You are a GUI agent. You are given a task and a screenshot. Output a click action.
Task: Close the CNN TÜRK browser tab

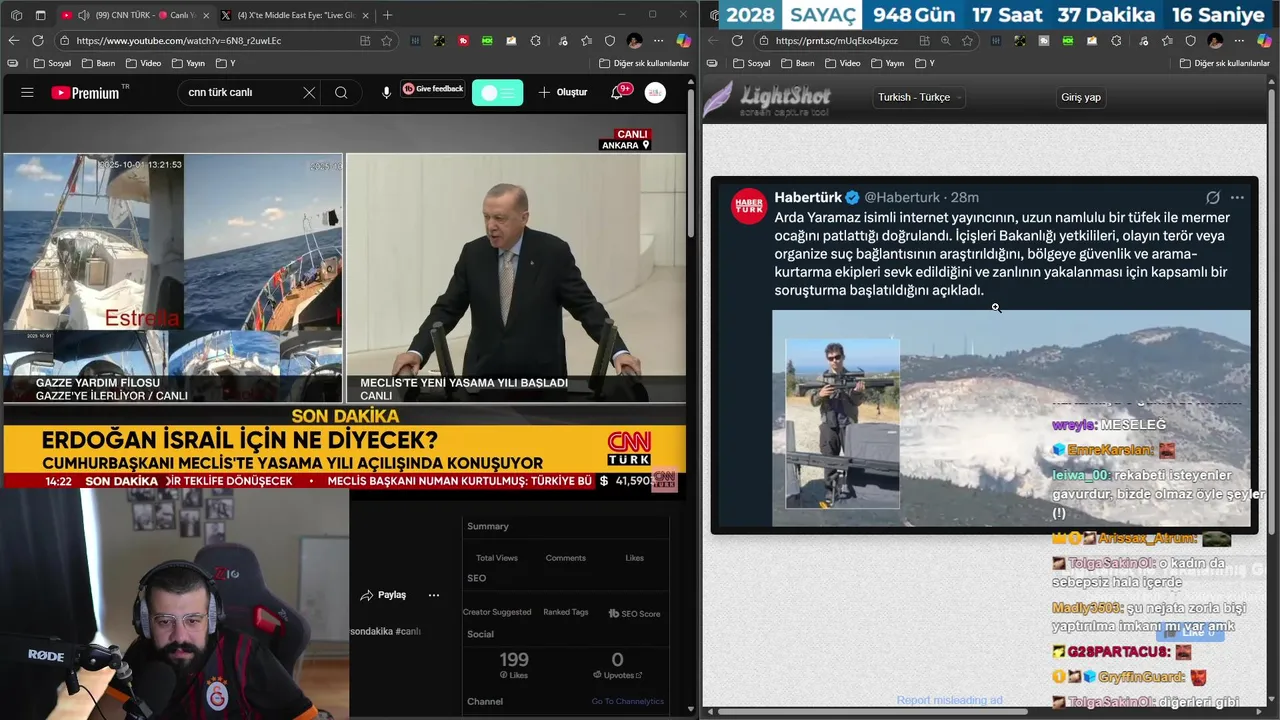click(204, 15)
